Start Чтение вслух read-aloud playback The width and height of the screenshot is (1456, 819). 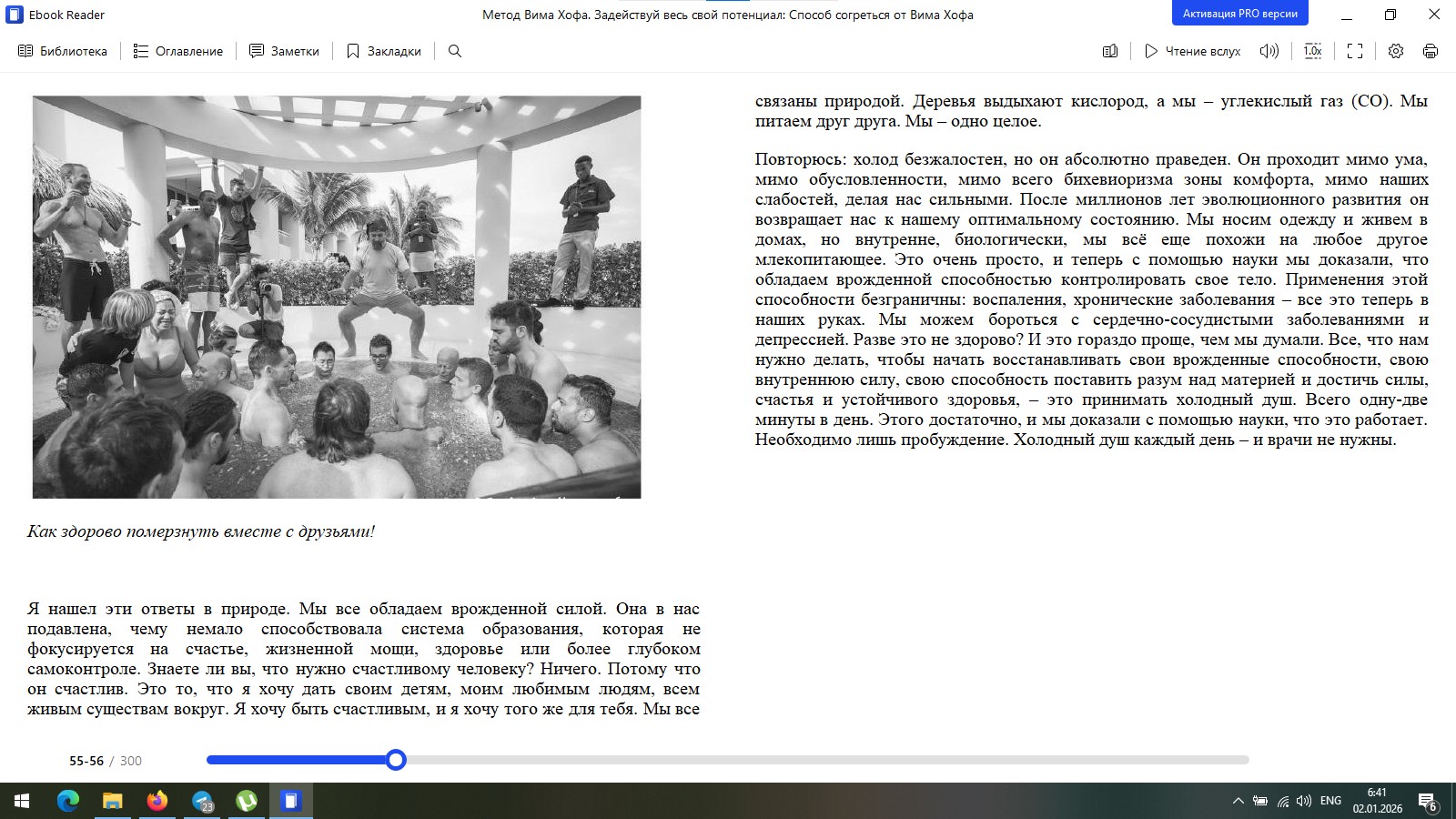(1192, 51)
